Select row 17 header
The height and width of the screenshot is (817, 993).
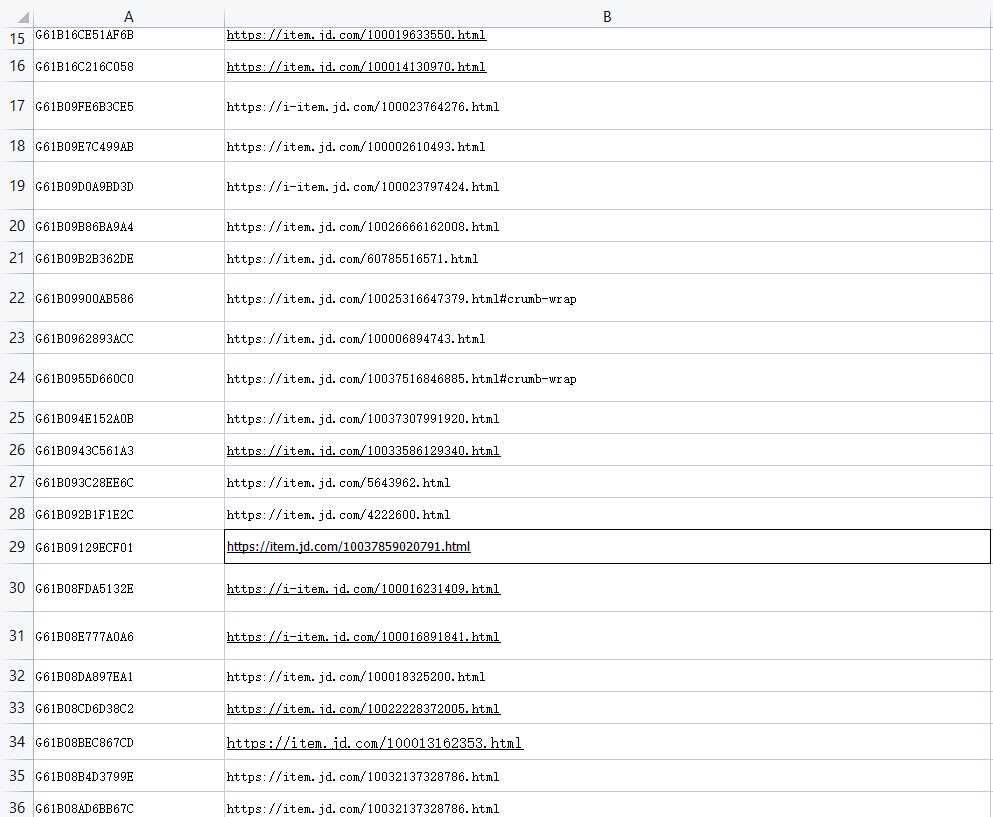[x=17, y=106]
